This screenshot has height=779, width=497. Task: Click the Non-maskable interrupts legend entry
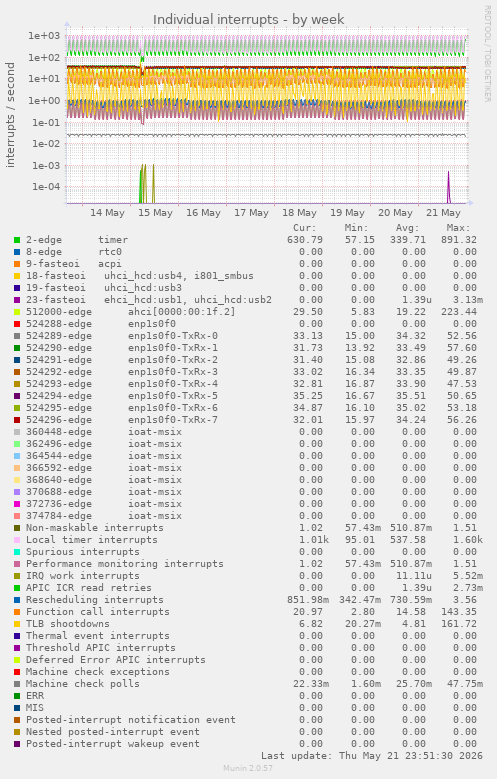[94, 528]
